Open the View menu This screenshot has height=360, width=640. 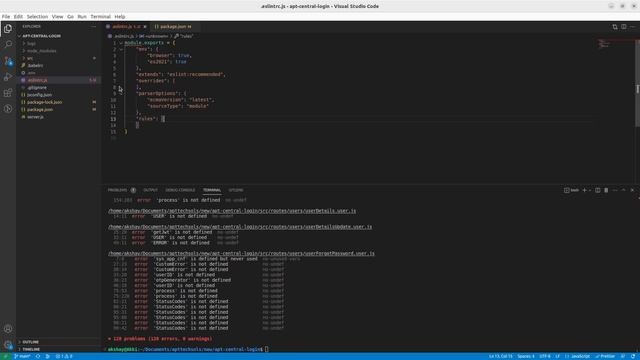tap(58, 17)
